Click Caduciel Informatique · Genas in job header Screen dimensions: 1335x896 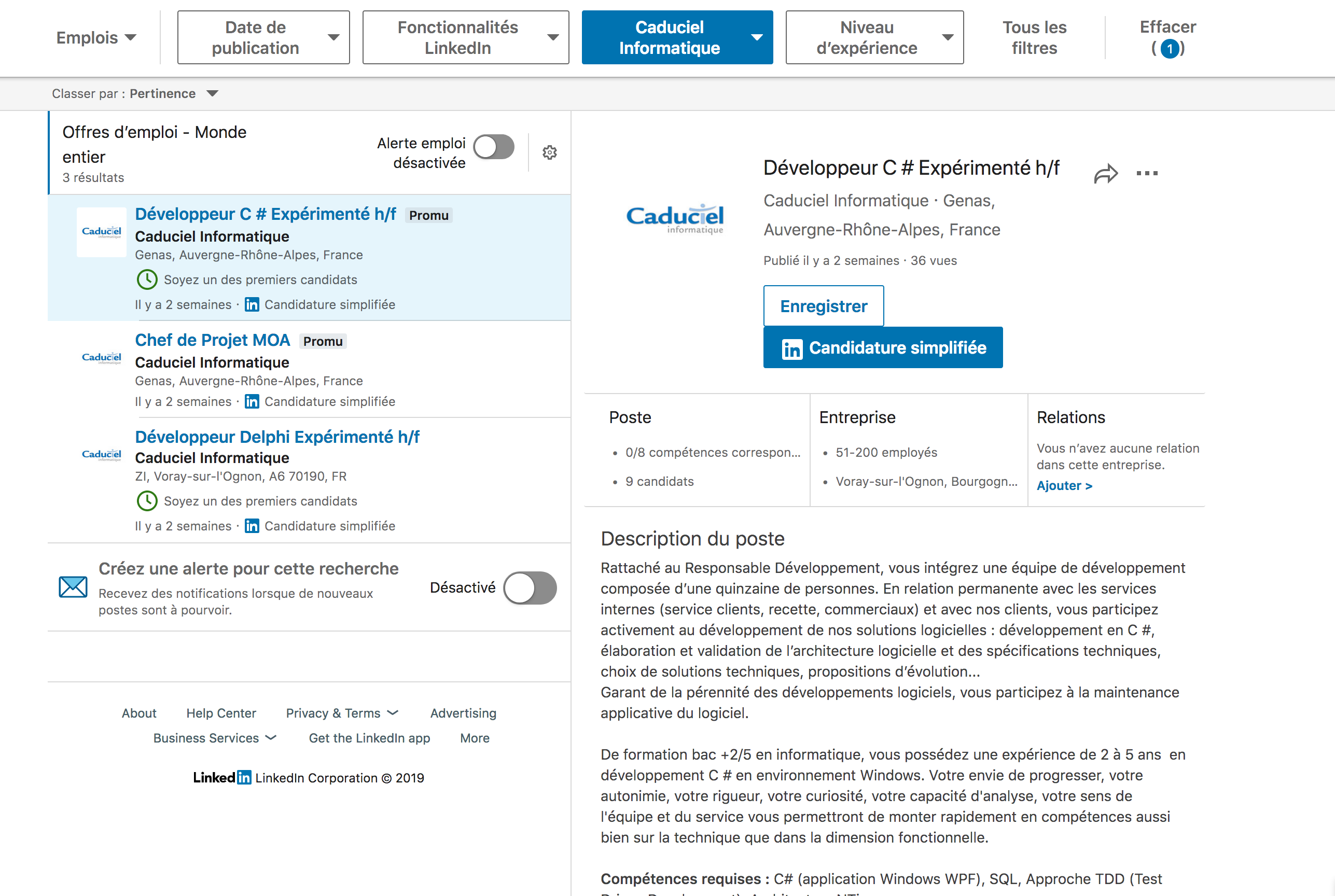click(879, 201)
